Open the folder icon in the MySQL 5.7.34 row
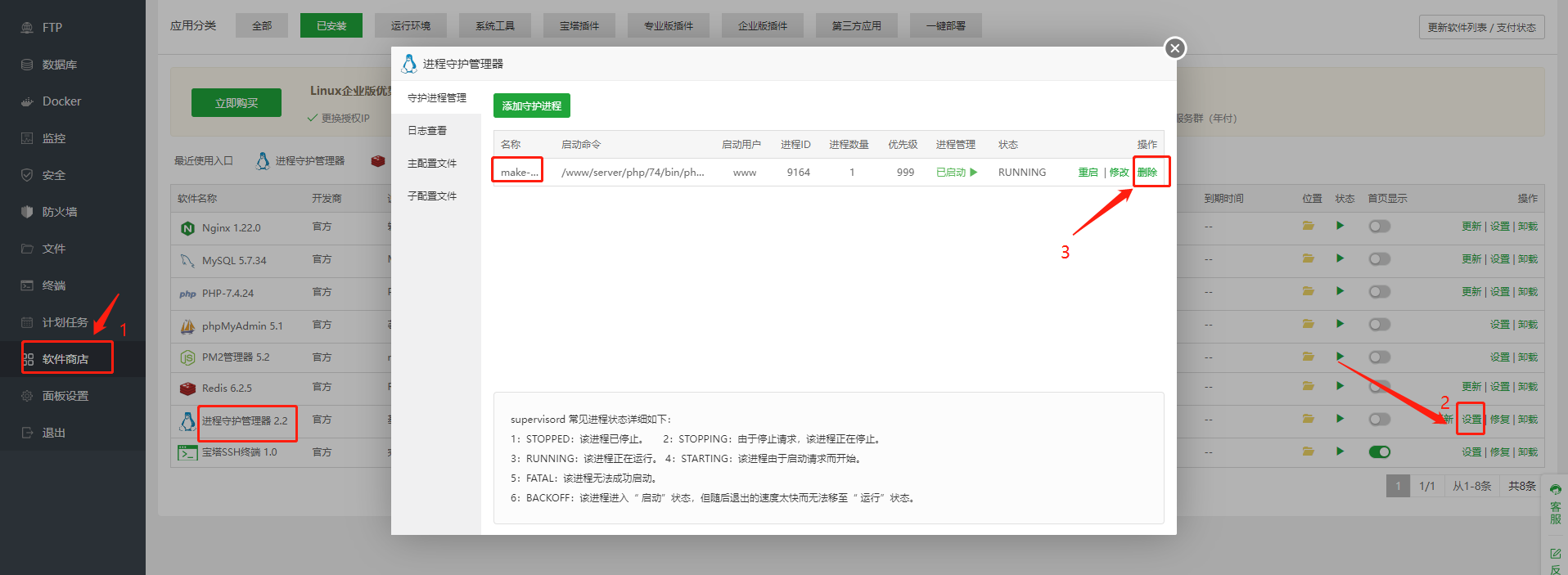 pos(1309,258)
